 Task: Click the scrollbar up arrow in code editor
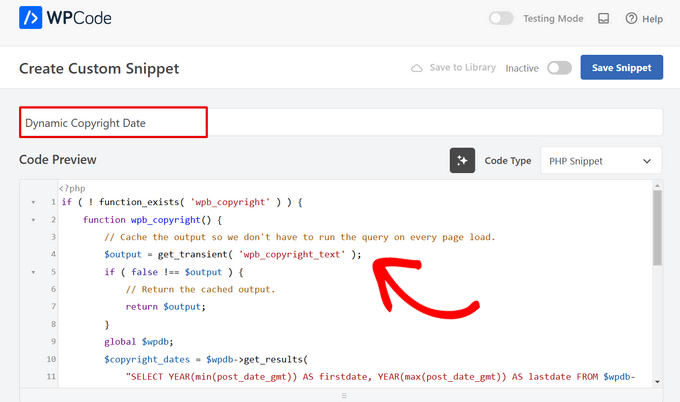(657, 186)
